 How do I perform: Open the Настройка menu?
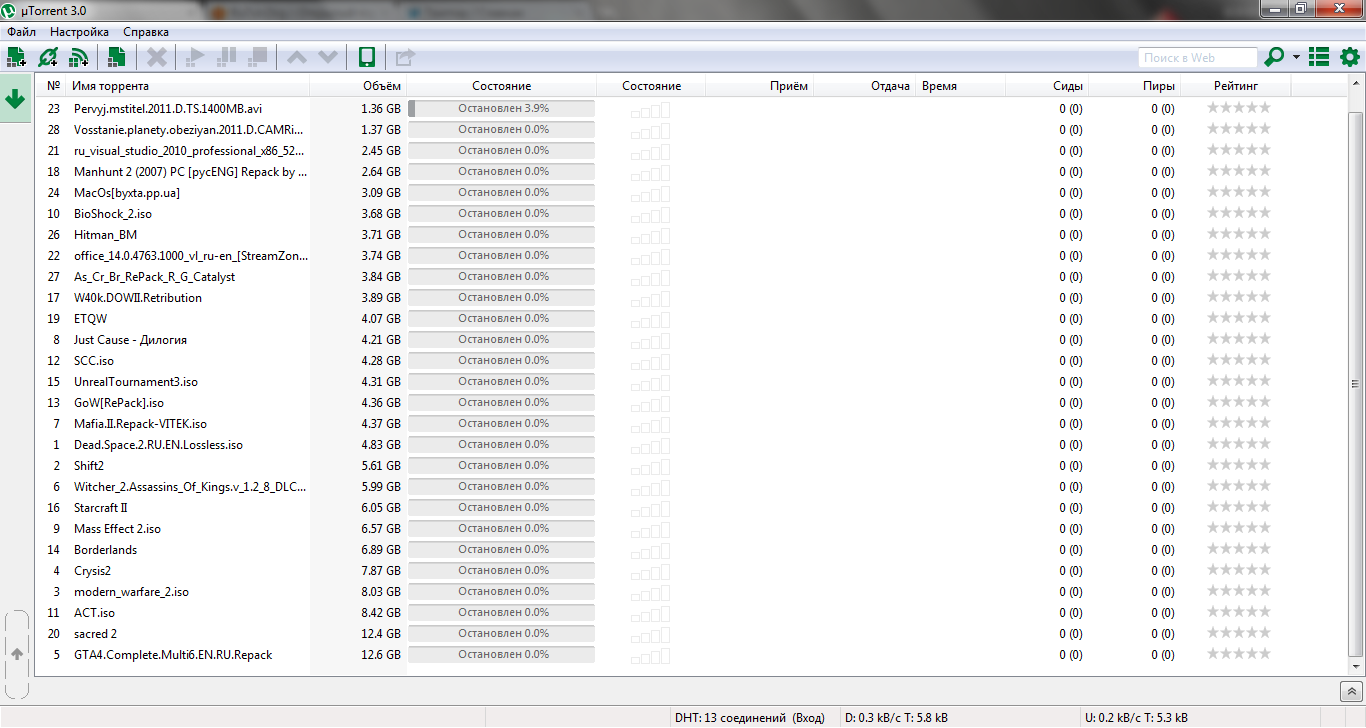(x=79, y=32)
